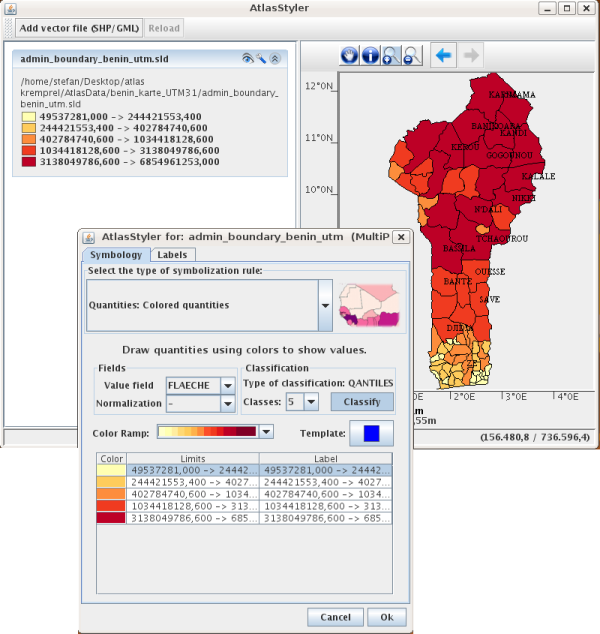Viewport: 600px width, 634px height.
Task: Select the pan hand tool
Action: [x=350, y=56]
